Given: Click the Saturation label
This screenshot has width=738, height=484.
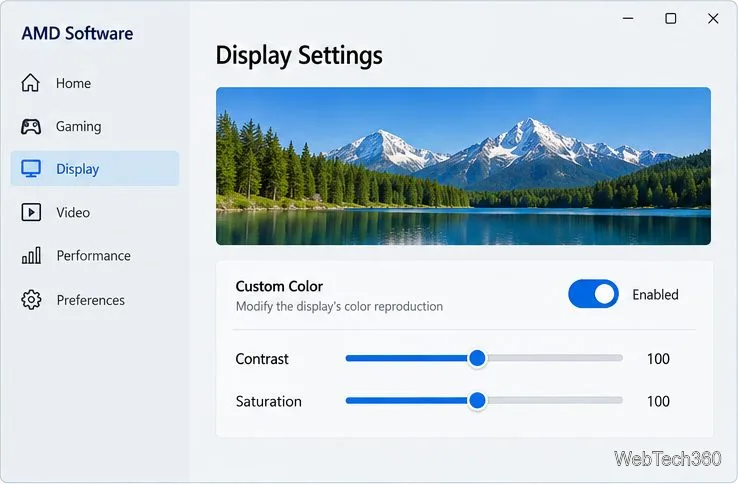Looking at the screenshot, I should coord(268,401).
